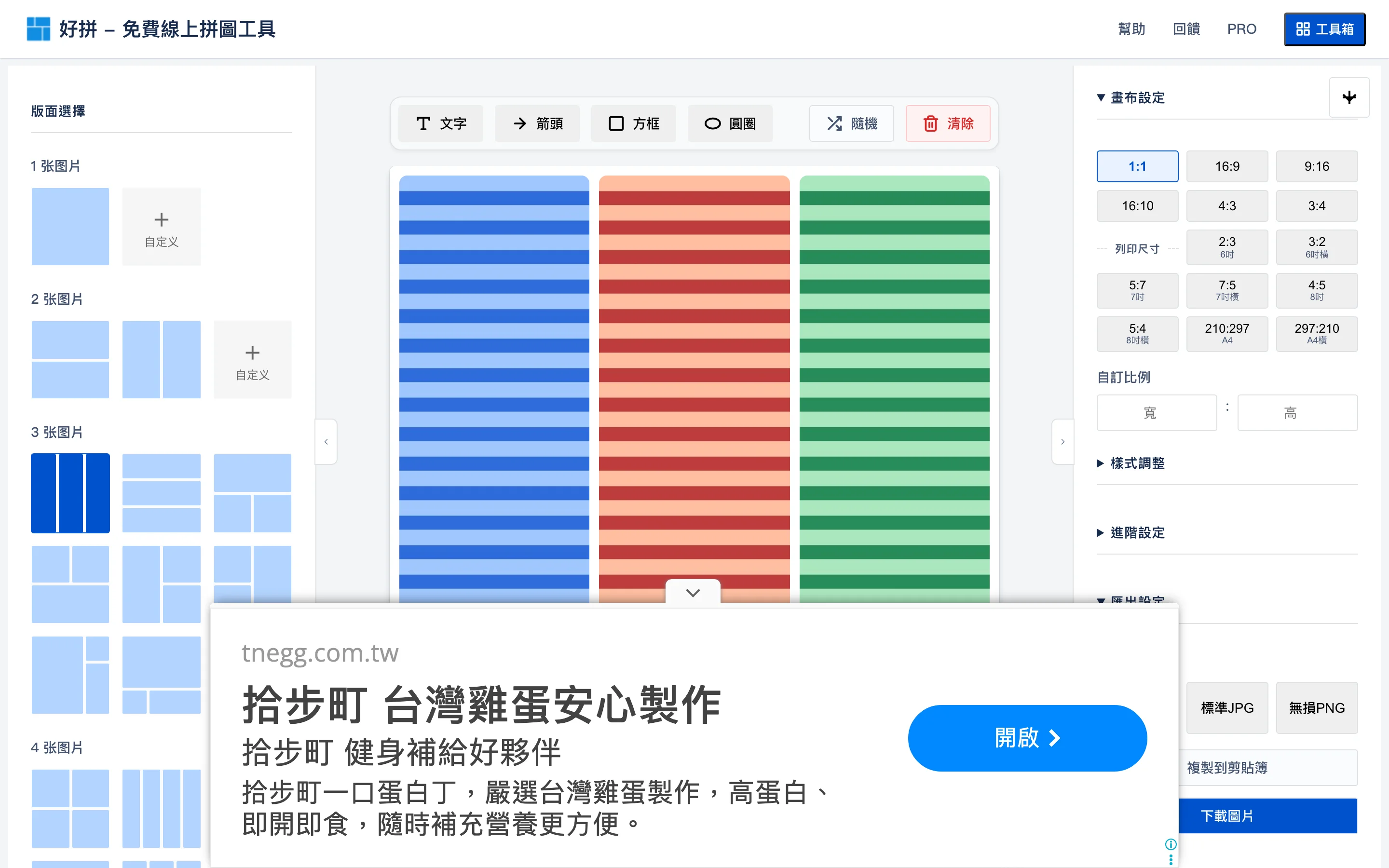
Task: Select the 3:2 6吋橫 print size
Action: point(1317,247)
